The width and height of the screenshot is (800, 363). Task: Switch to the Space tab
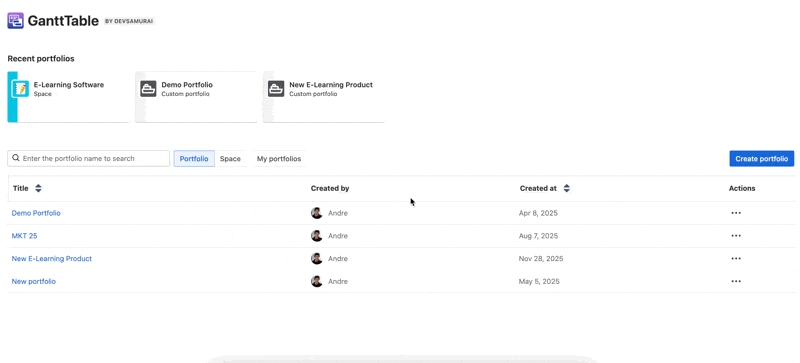[x=230, y=159]
